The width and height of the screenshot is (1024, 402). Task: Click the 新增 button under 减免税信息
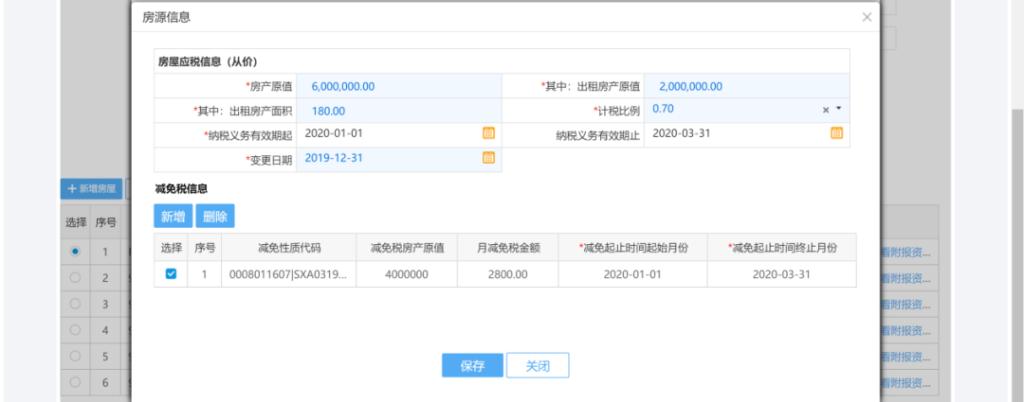click(x=173, y=215)
